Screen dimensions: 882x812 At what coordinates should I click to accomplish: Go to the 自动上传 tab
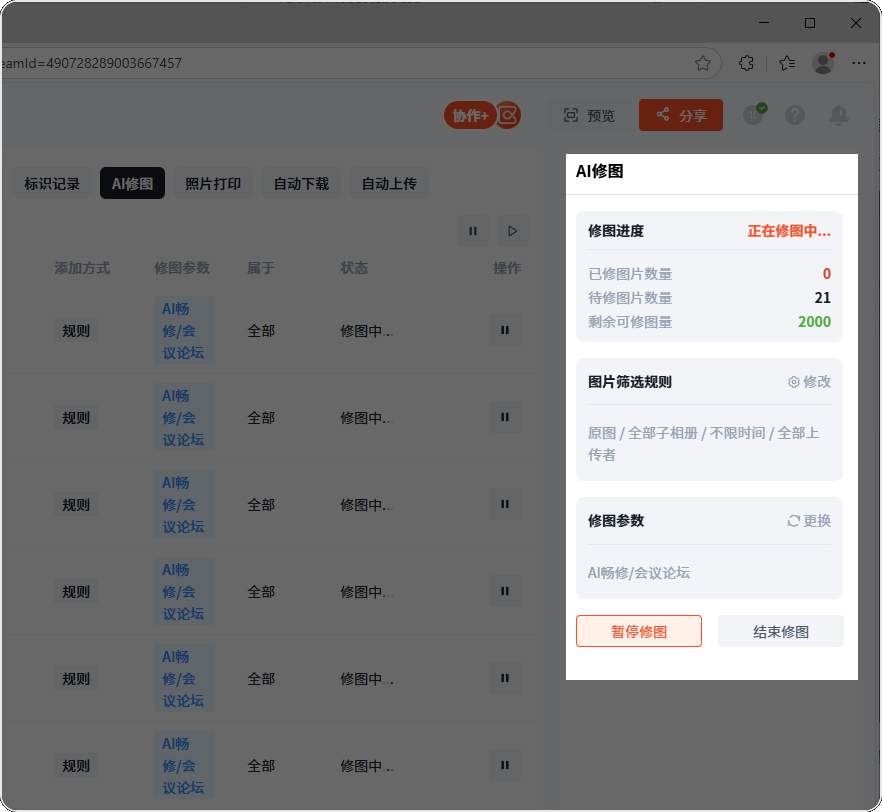pyautogui.click(x=389, y=184)
